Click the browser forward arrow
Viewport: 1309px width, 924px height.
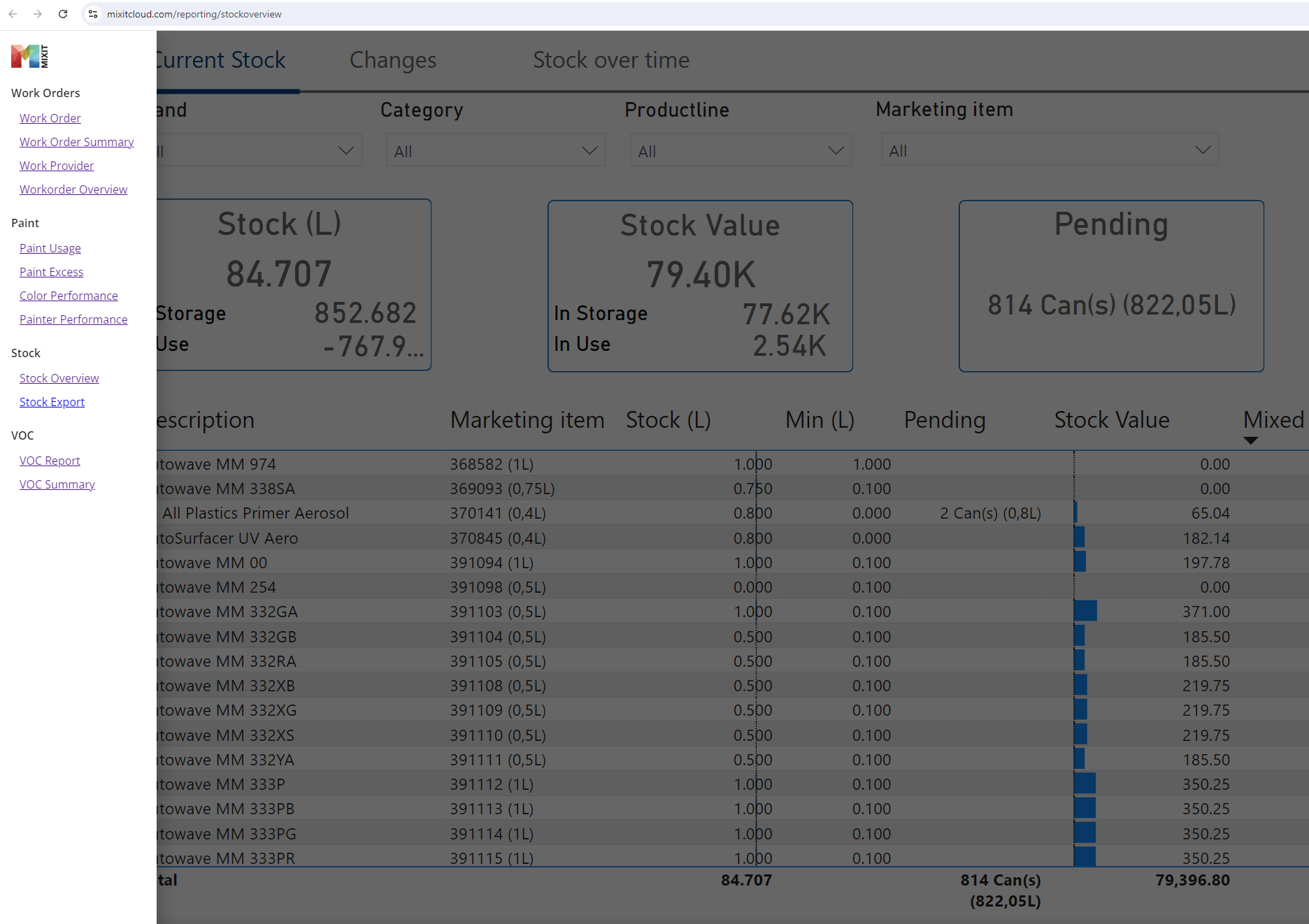[38, 13]
